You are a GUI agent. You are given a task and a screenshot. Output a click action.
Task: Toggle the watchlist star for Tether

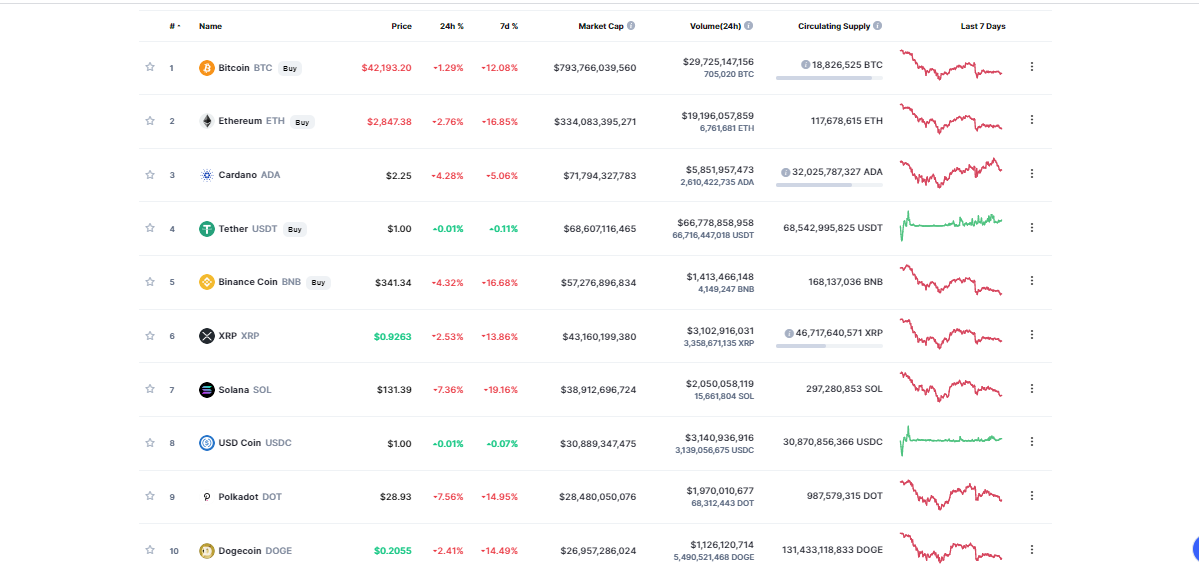pos(150,228)
